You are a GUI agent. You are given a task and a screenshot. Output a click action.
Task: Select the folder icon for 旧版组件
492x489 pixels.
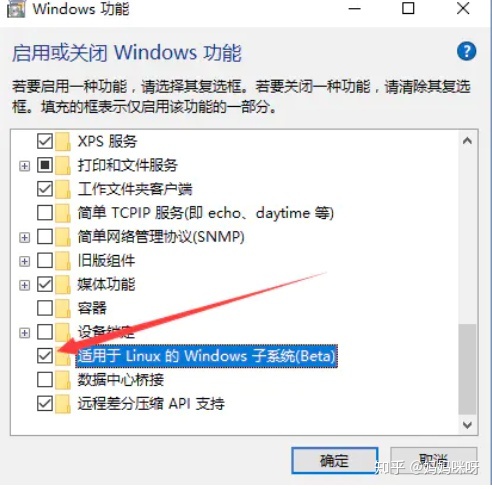coord(63,261)
